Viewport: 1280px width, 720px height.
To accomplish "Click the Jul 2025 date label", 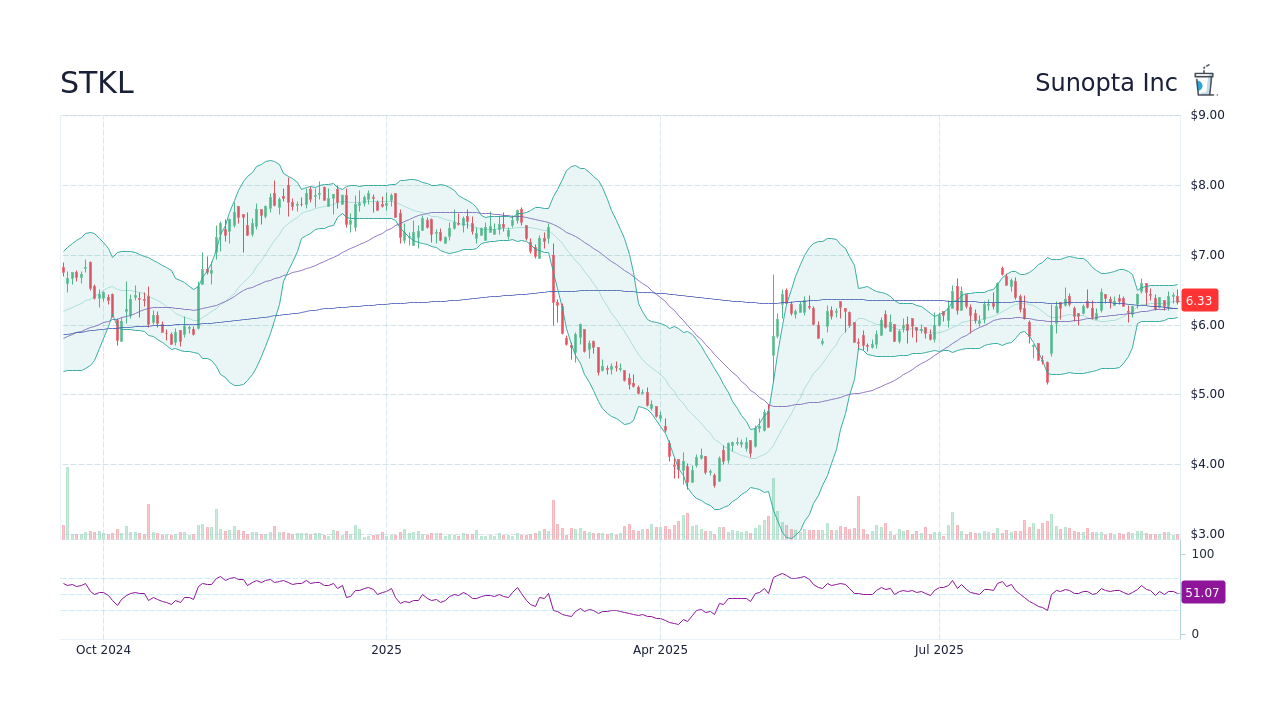I will [938, 649].
